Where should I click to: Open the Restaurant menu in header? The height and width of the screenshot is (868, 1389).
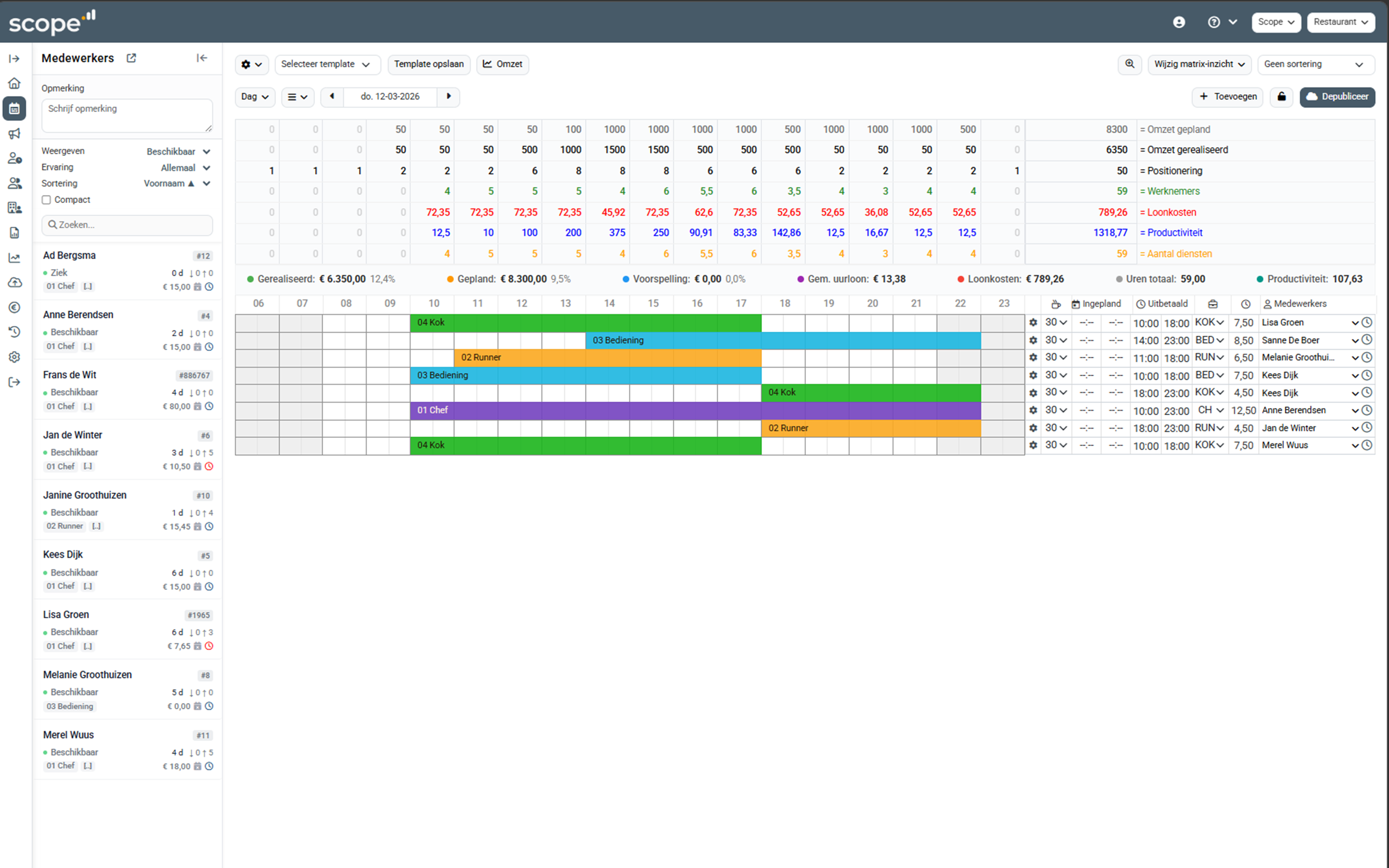pyautogui.click(x=1340, y=22)
